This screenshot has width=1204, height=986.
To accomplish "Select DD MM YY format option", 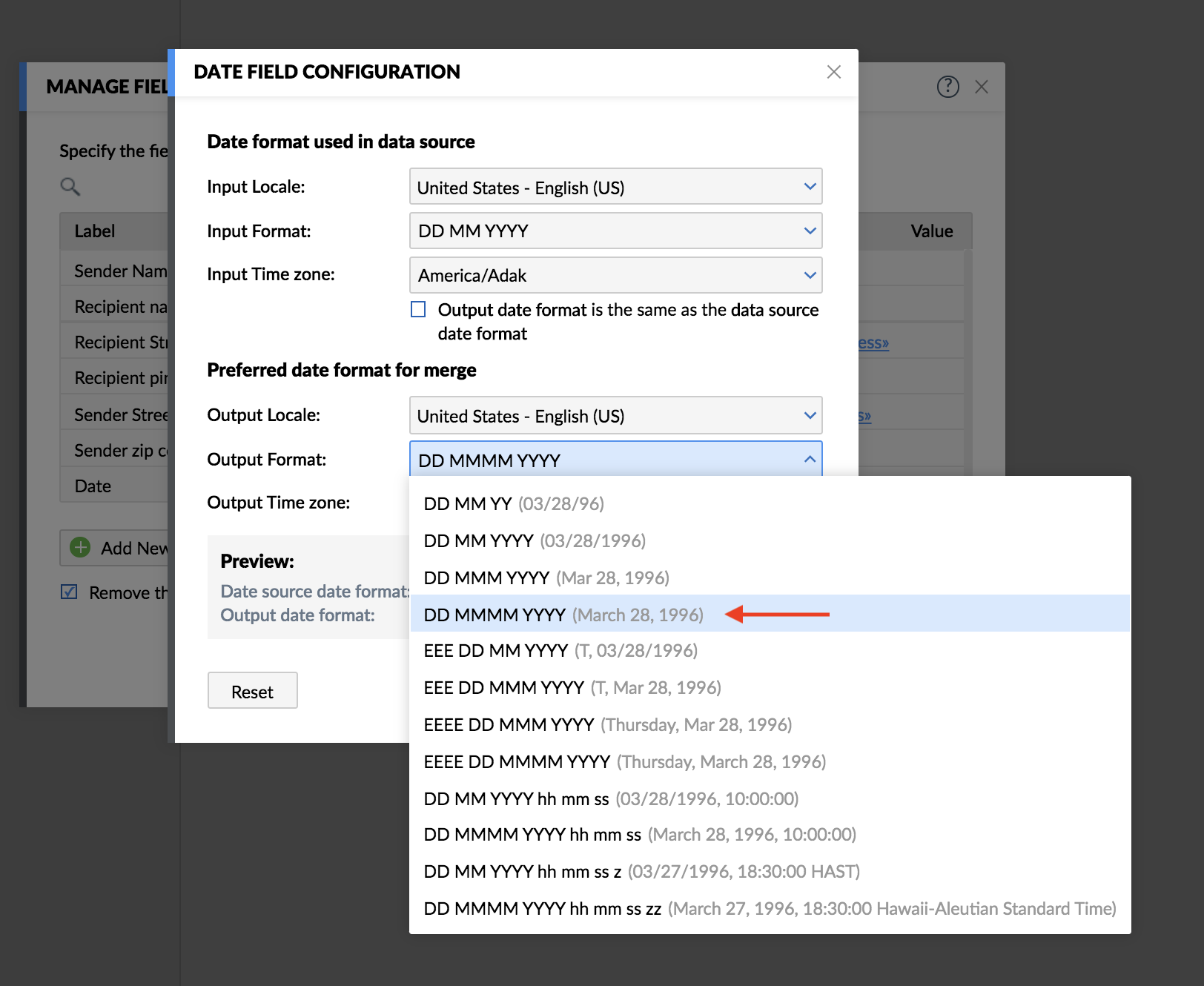I will [x=513, y=504].
